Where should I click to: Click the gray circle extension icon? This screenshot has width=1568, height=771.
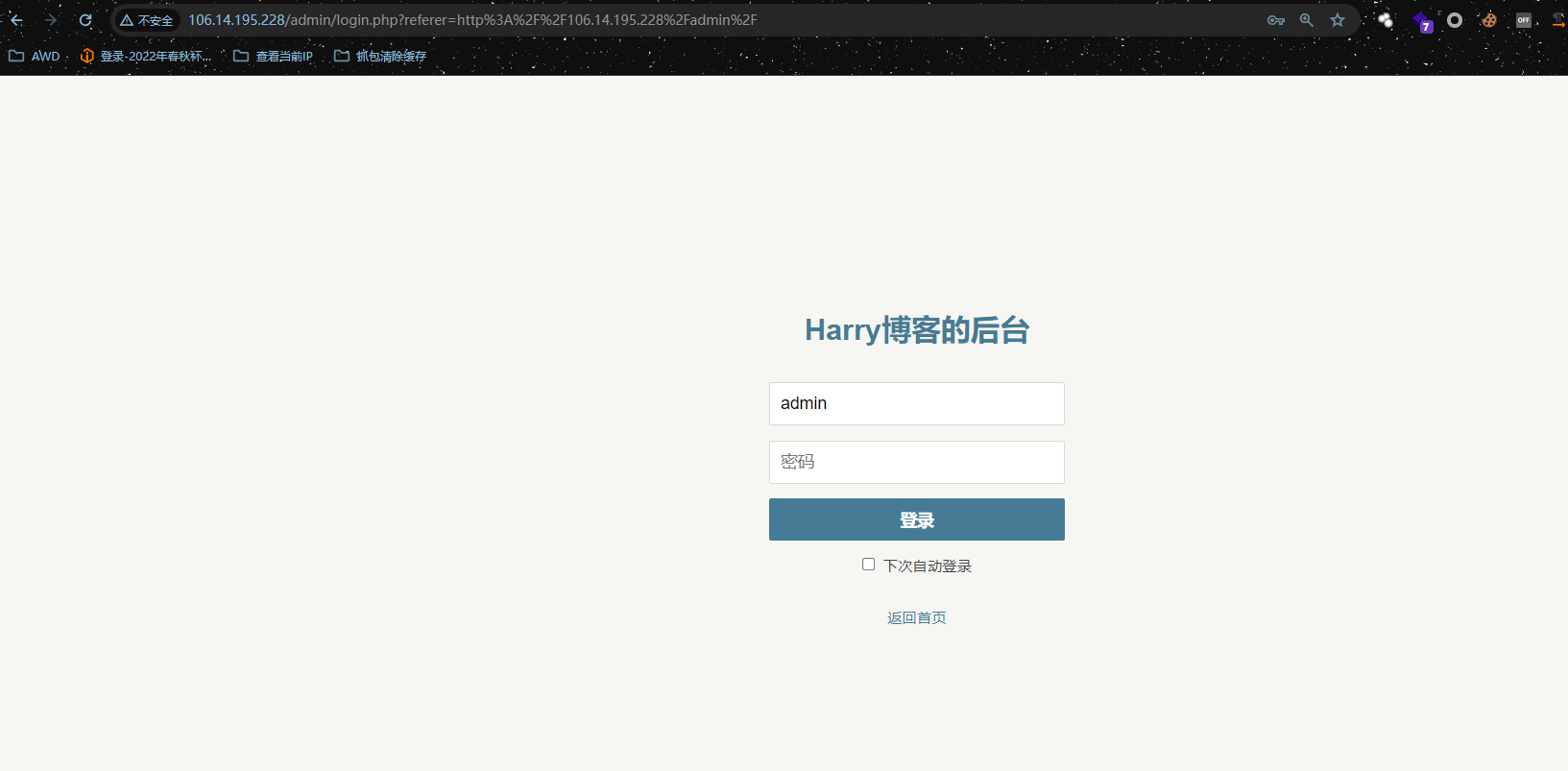tap(1455, 20)
